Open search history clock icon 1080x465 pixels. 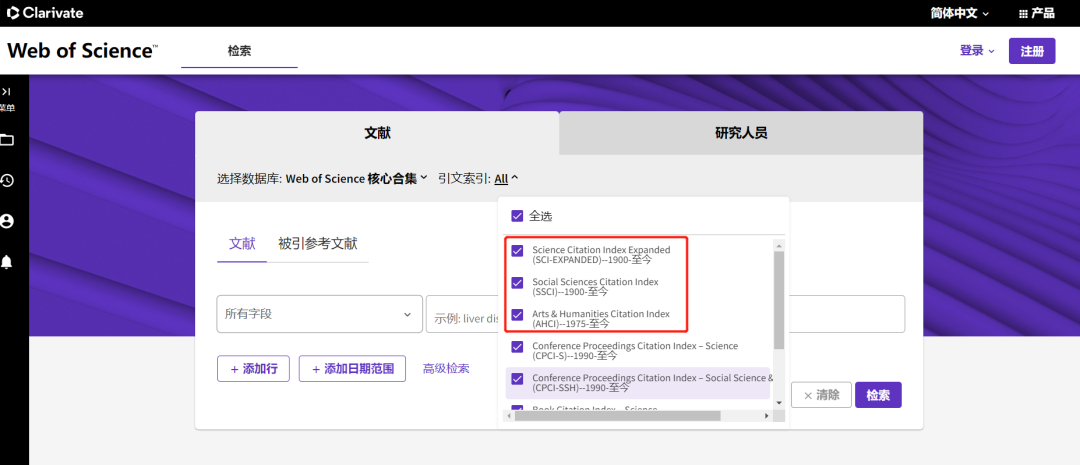click(x=7, y=180)
